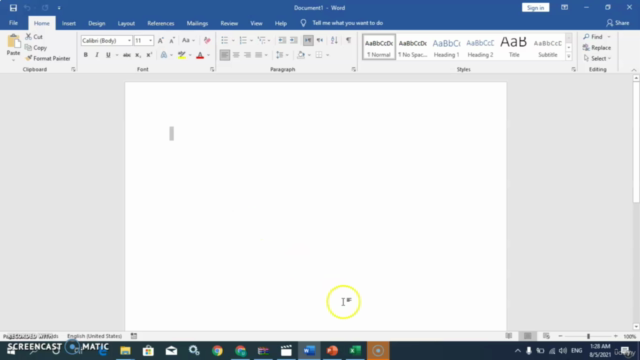This screenshot has height=360, width=640.
Task: Center align the paragraph
Action: (x=236, y=55)
